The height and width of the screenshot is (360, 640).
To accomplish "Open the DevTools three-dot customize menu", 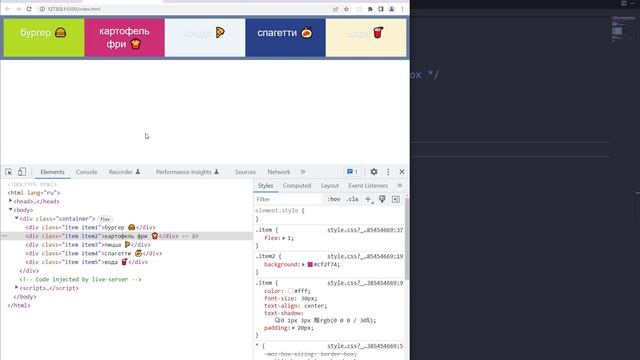I will click(x=388, y=172).
